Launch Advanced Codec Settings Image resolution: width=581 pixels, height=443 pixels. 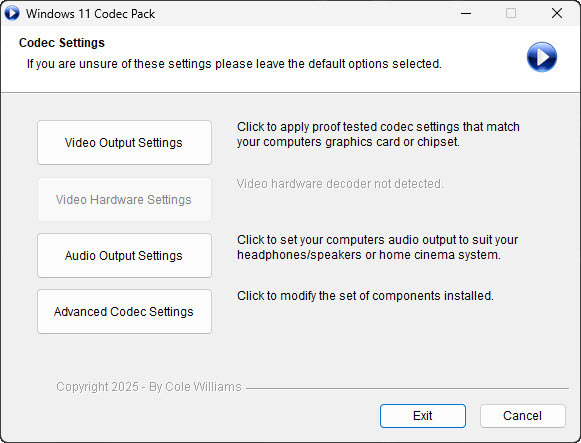pos(124,312)
